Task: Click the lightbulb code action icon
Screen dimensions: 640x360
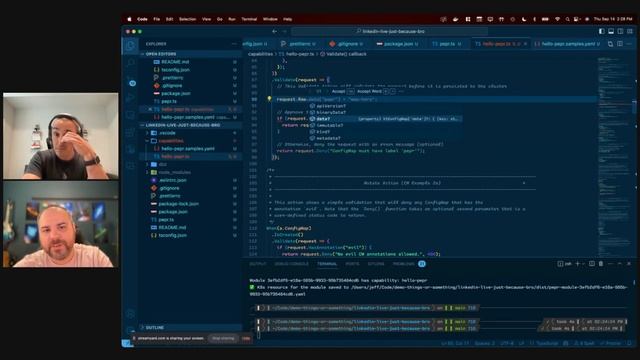Action: (269, 99)
